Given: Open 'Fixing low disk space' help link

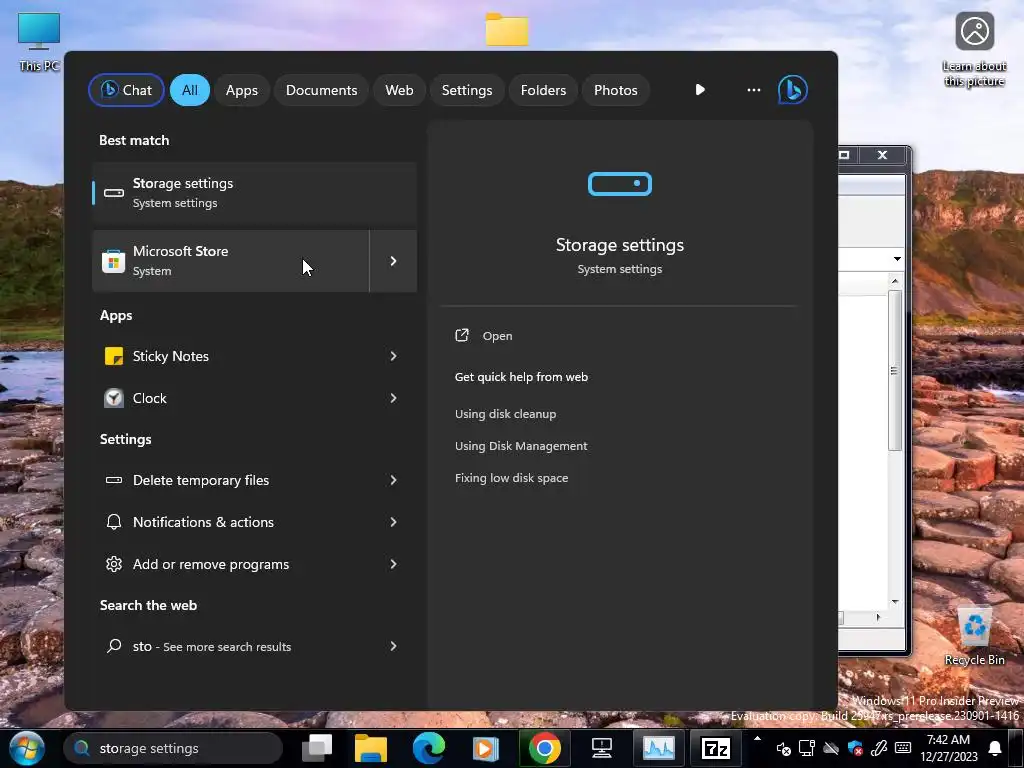Looking at the screenshot, I should [511, 477].
